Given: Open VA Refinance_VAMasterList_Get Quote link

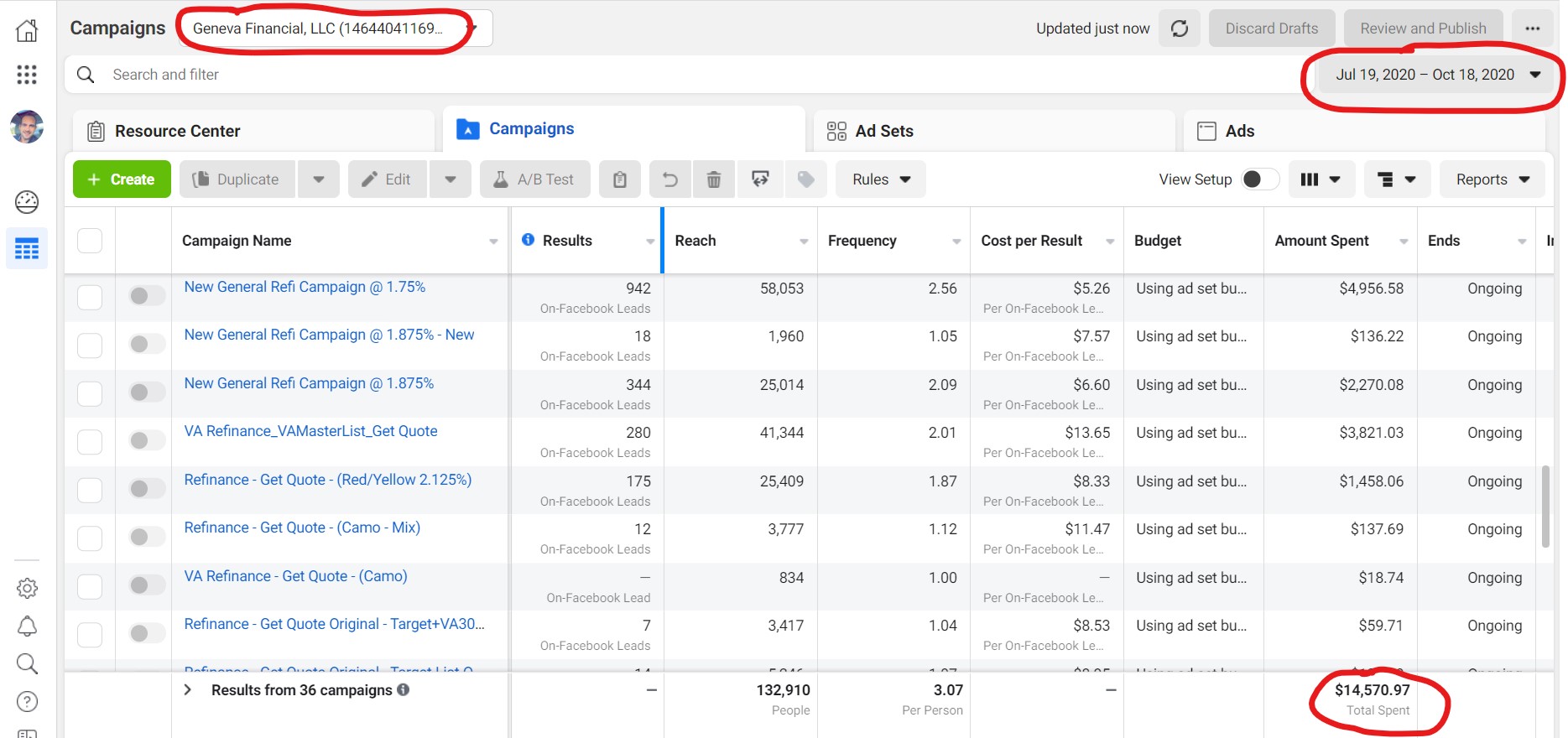Looking at the screenshot, I should [x=310, y=431].
